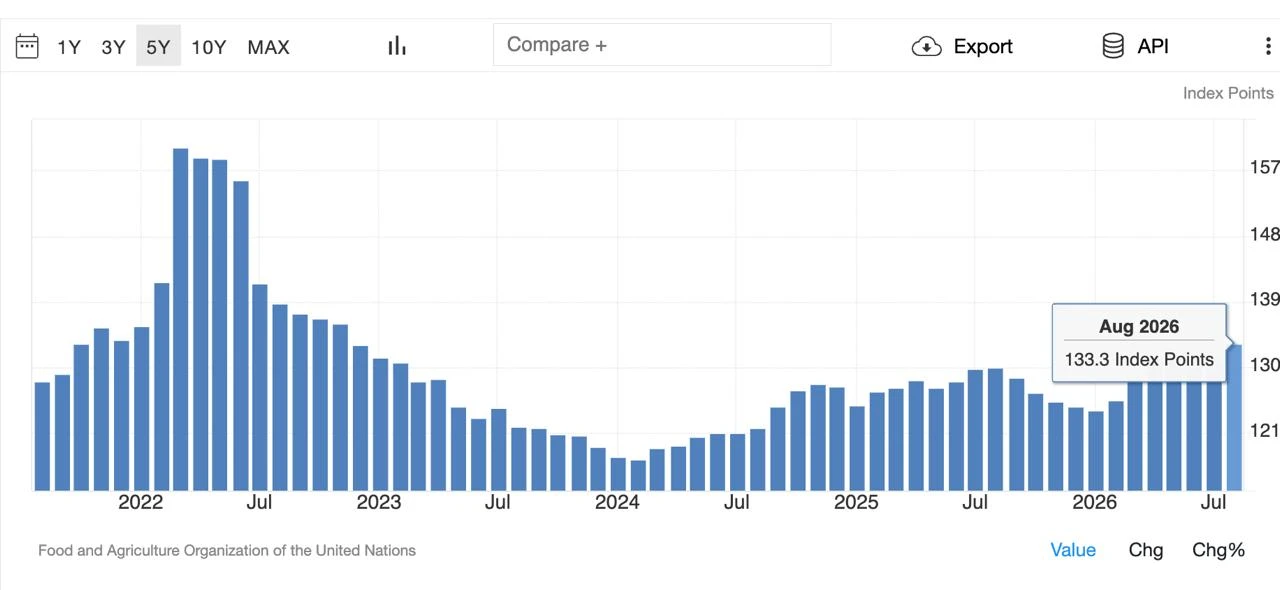Click the API button label

coord(1153,46)
